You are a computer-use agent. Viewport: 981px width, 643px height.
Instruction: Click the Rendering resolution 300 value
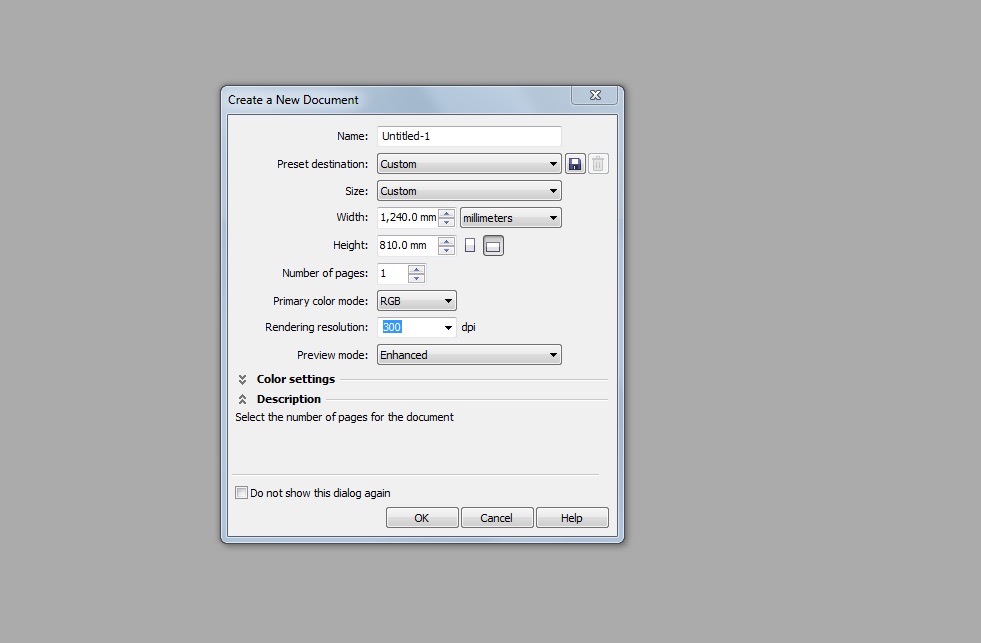click(392, 327)
